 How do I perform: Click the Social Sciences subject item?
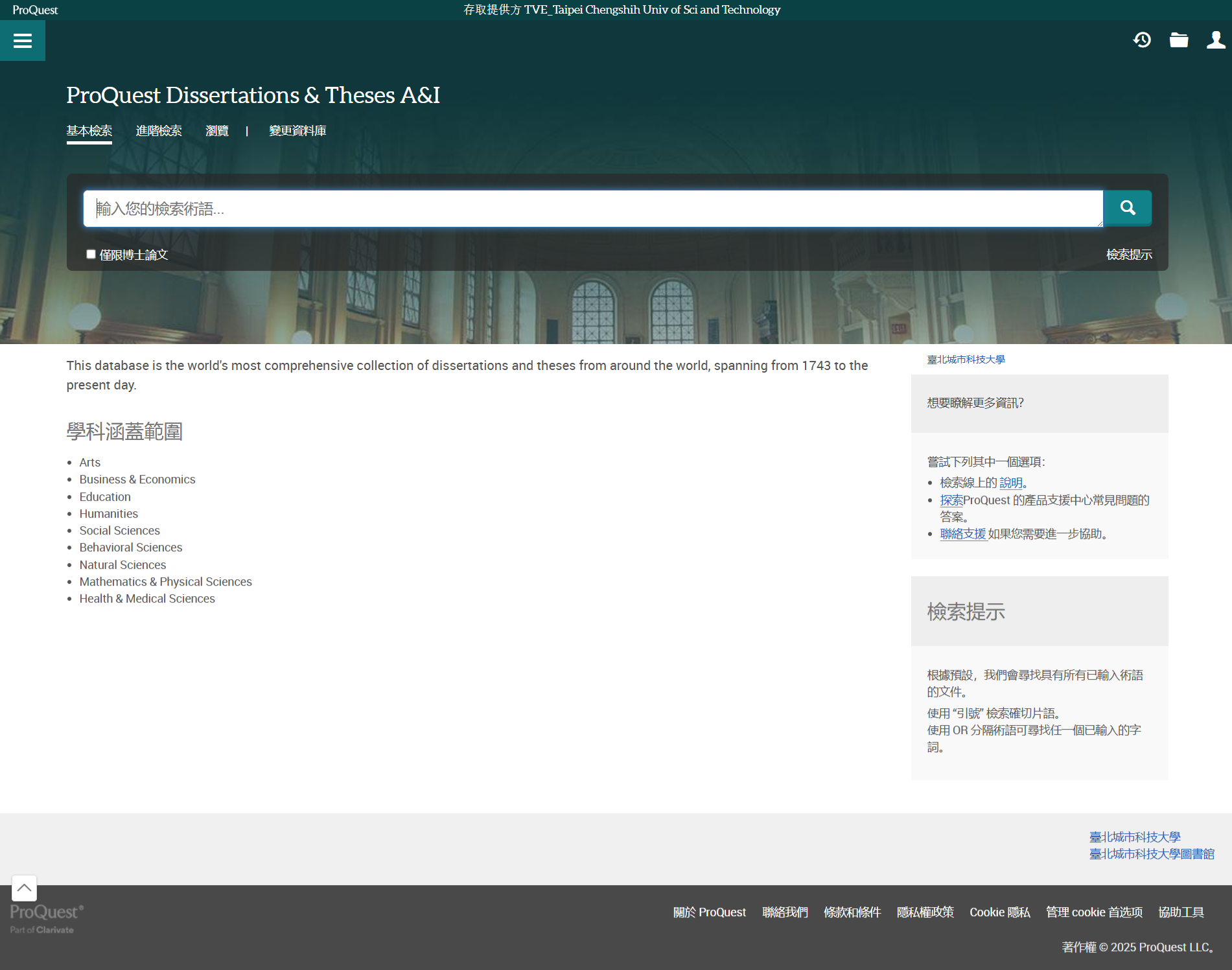(x=120, y=531)
